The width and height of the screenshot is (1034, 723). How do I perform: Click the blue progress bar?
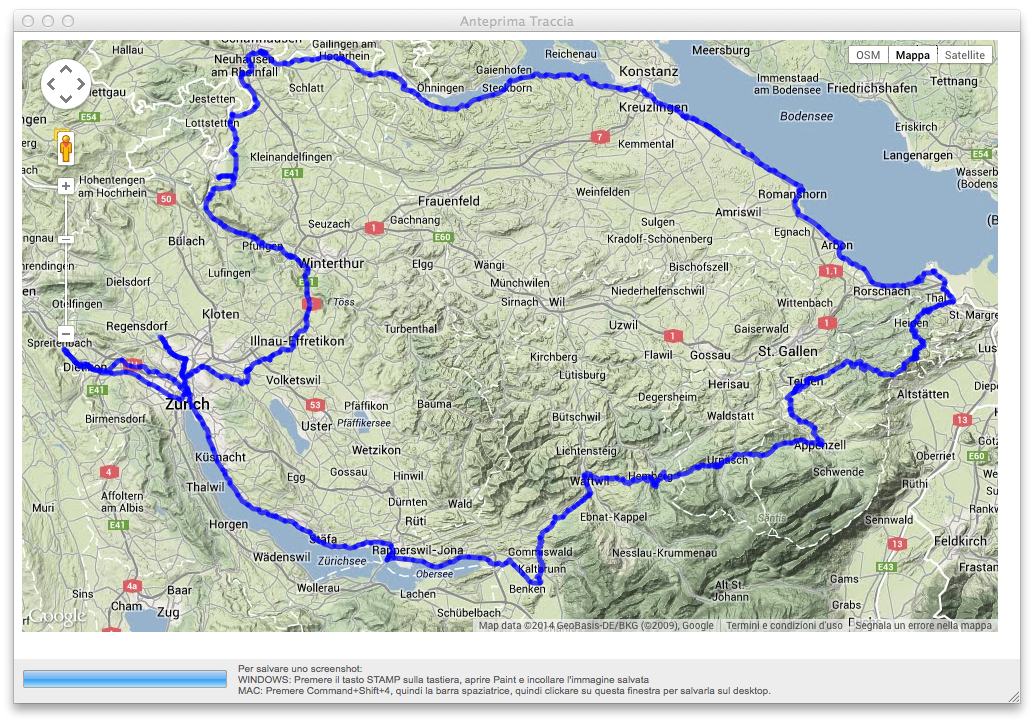pyautogui.click(x=125, y=679)
